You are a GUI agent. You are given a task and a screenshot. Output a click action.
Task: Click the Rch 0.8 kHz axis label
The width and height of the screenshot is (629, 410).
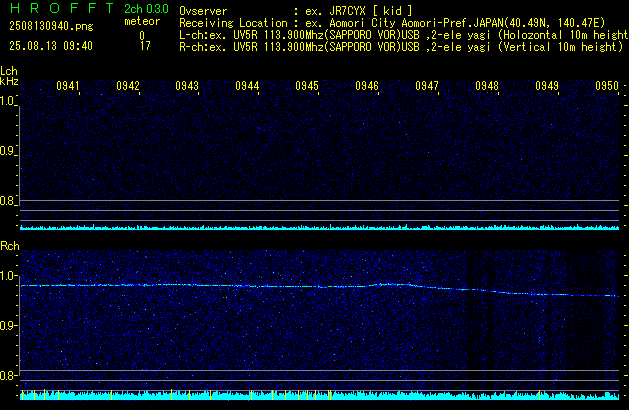tap(7, 375)
